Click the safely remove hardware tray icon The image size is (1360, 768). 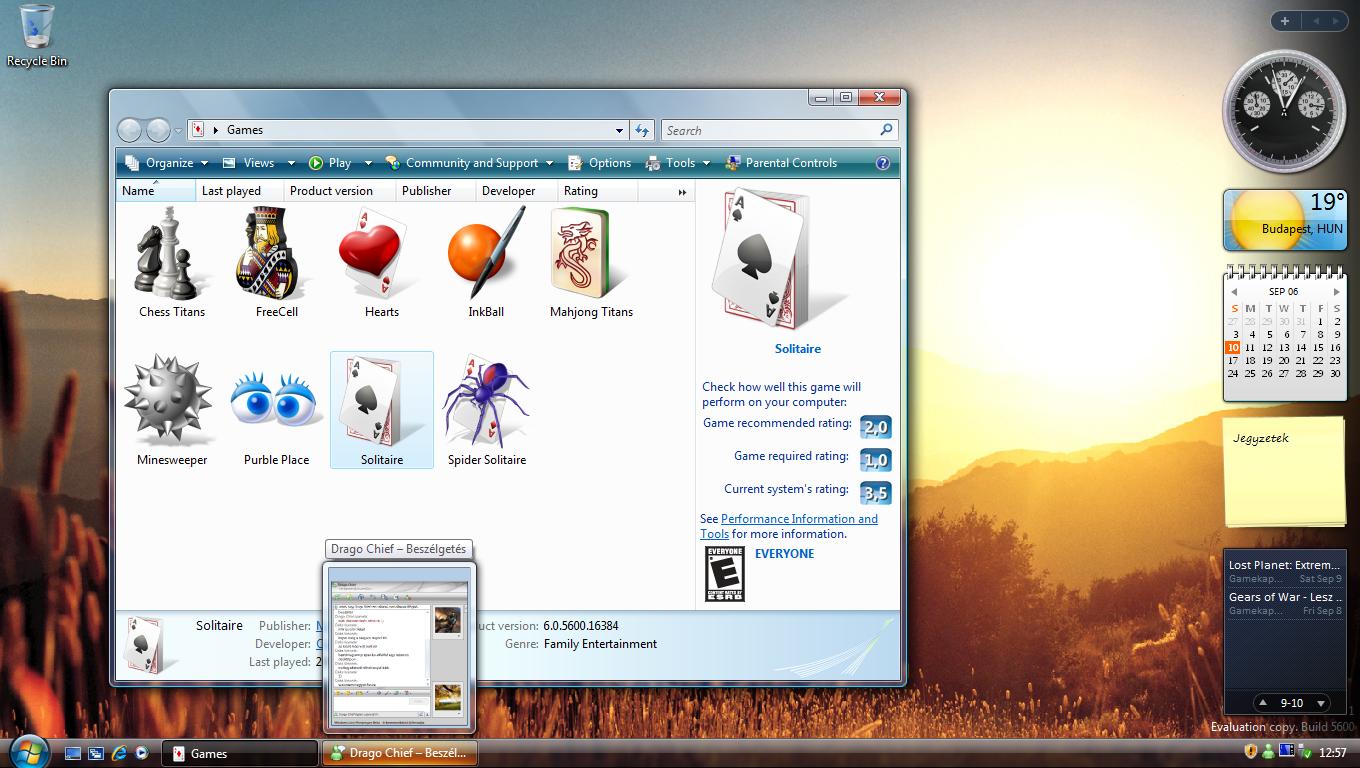1304,752
